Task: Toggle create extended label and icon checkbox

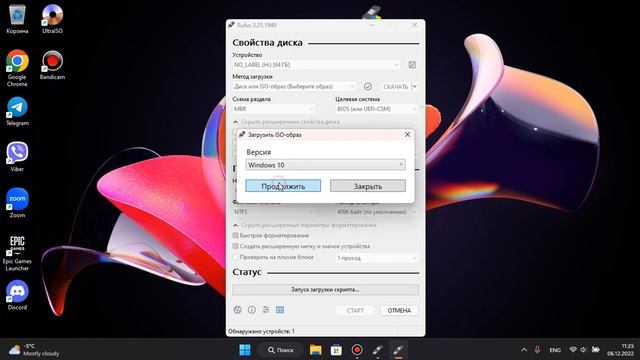Action: tap(236, 246)
